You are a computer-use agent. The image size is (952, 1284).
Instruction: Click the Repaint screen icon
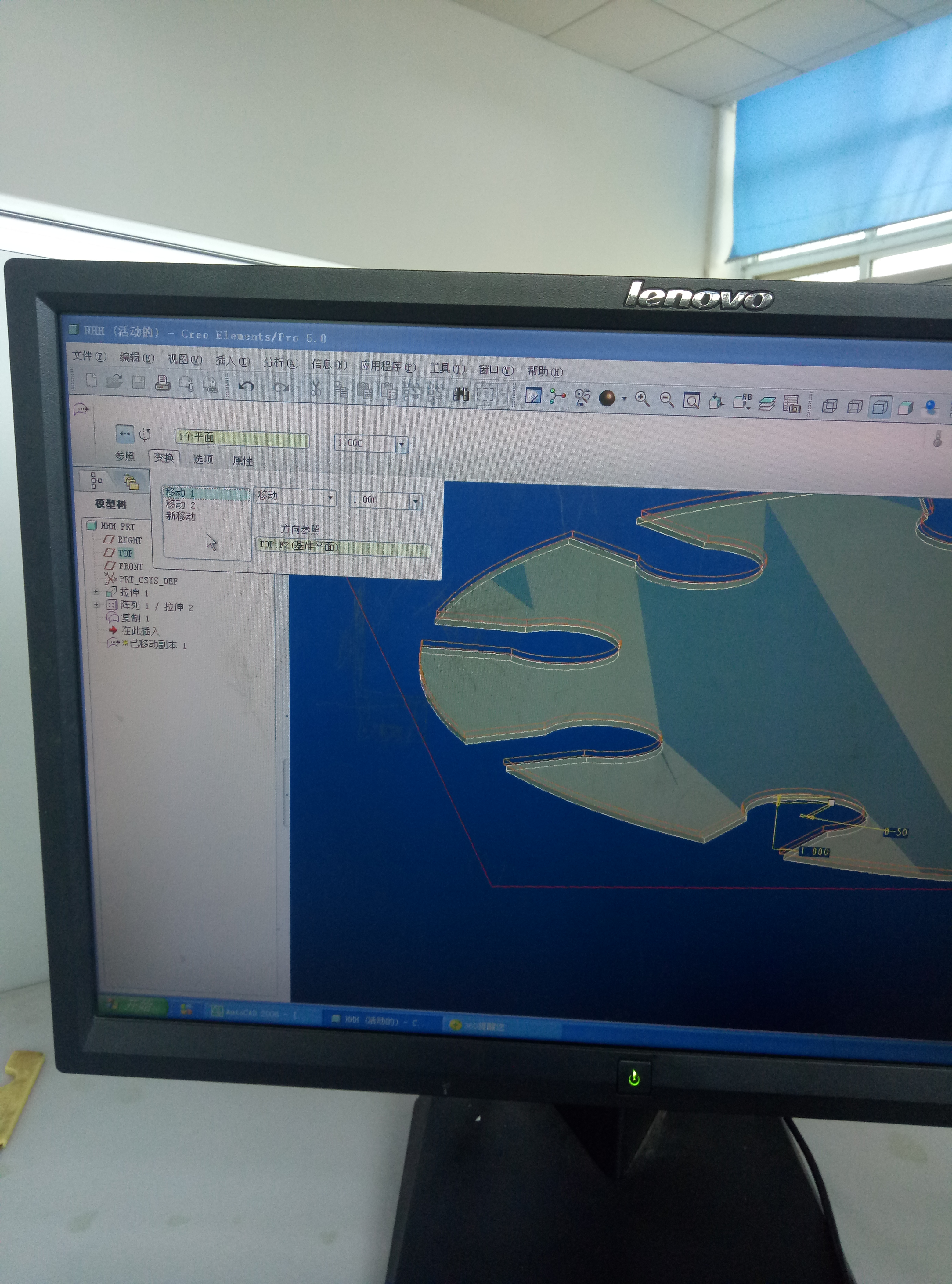click(x=533, y=395)
